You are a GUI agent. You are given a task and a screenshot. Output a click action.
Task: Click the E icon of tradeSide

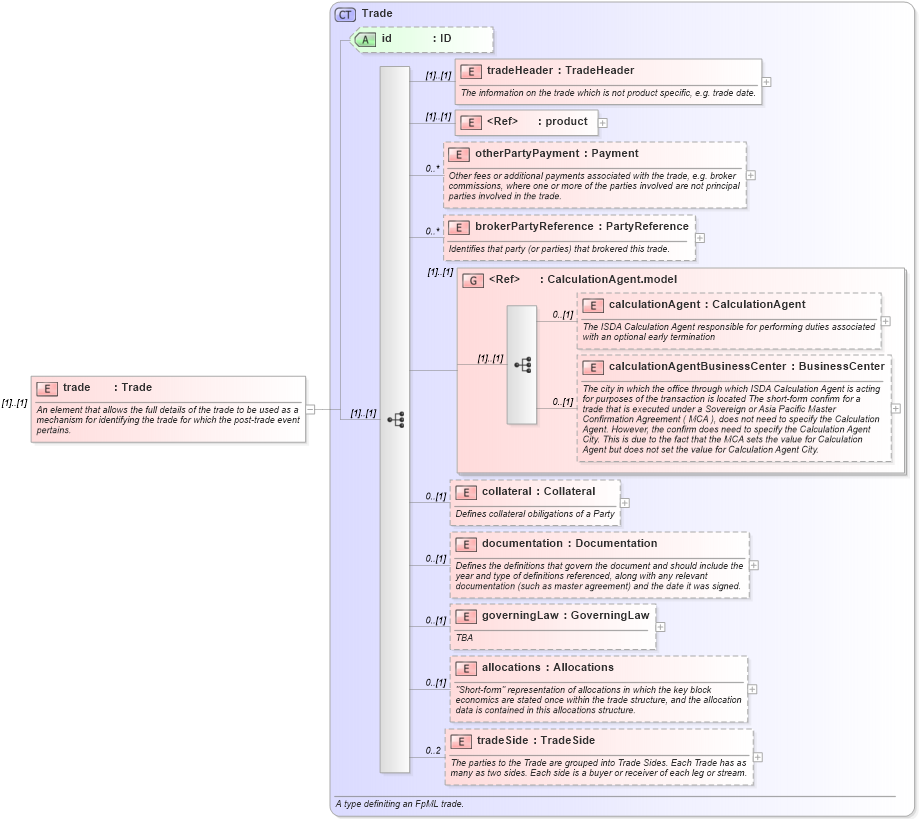460,741
